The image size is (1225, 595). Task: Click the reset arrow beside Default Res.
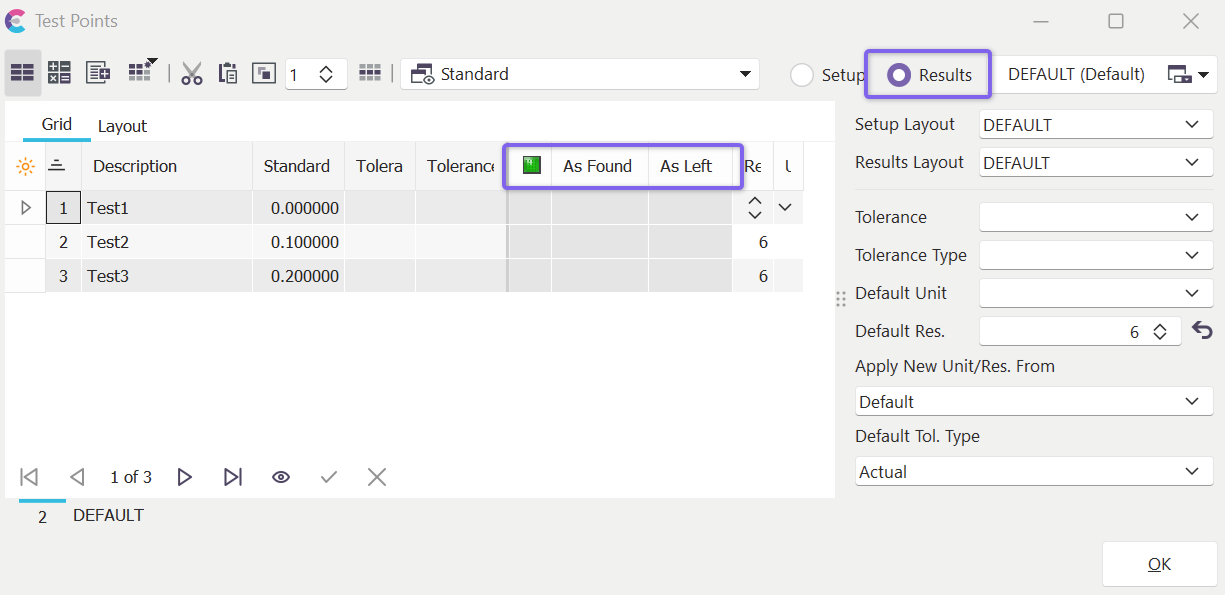click(x=1202, y=331)
